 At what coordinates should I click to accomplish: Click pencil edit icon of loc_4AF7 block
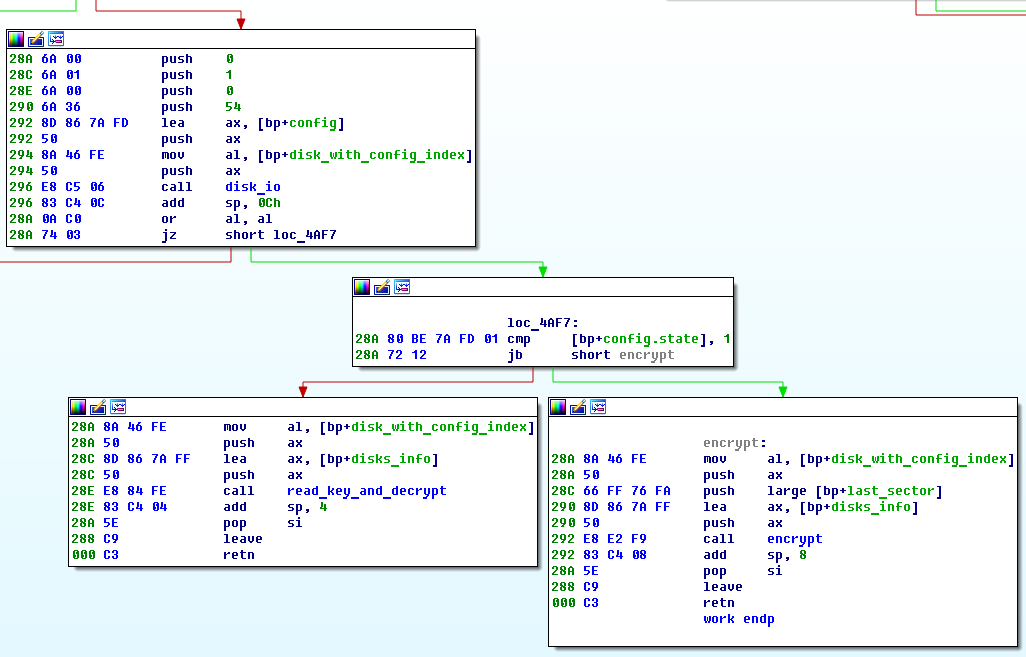pyautogui.click(x=382, y=287)
